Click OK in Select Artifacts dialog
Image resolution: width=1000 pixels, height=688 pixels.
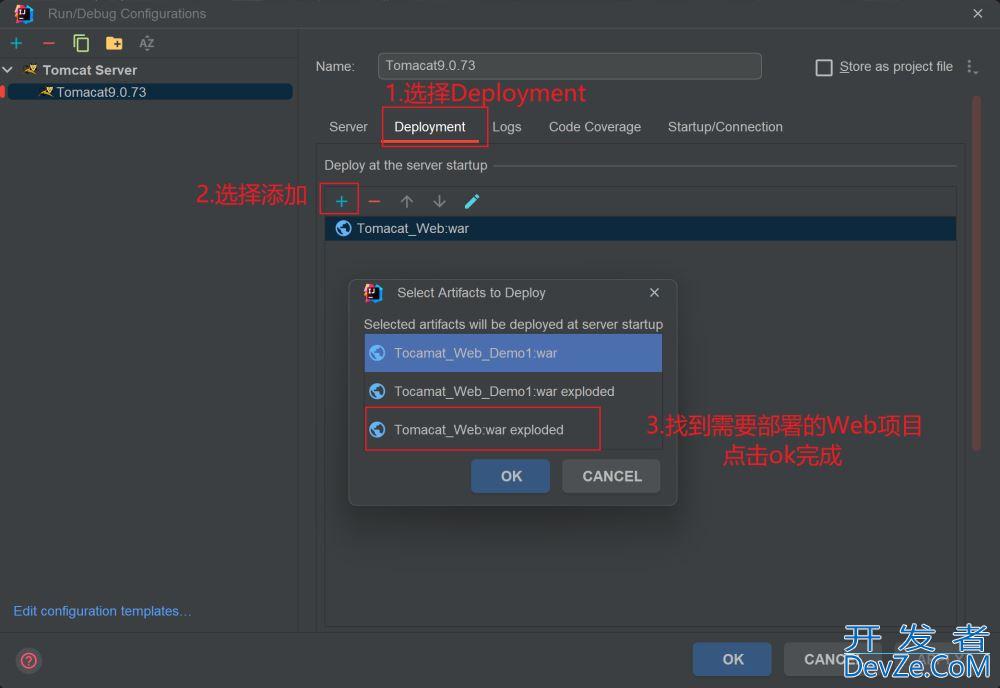[510, 476]
